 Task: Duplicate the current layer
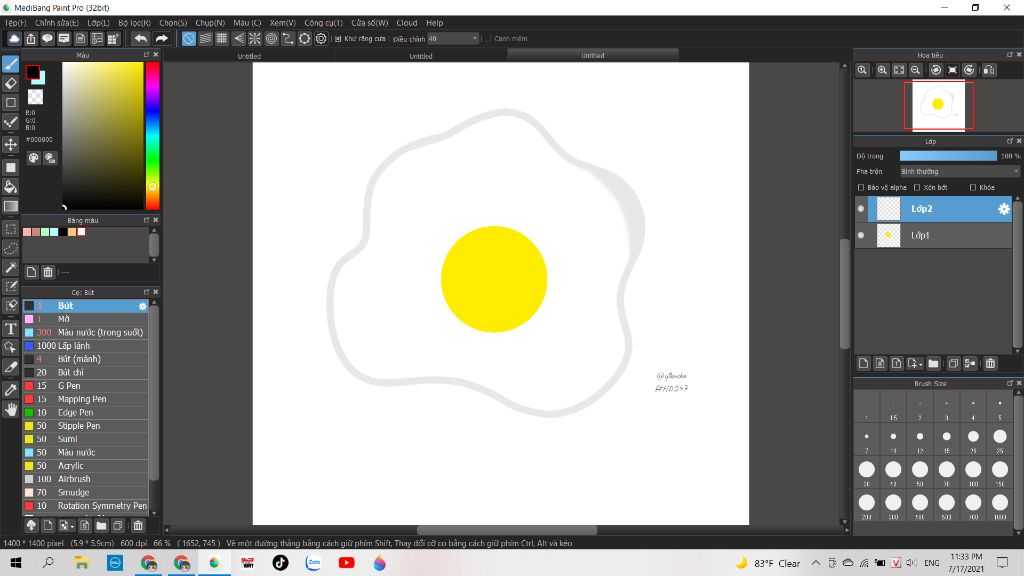click(953, 363)
